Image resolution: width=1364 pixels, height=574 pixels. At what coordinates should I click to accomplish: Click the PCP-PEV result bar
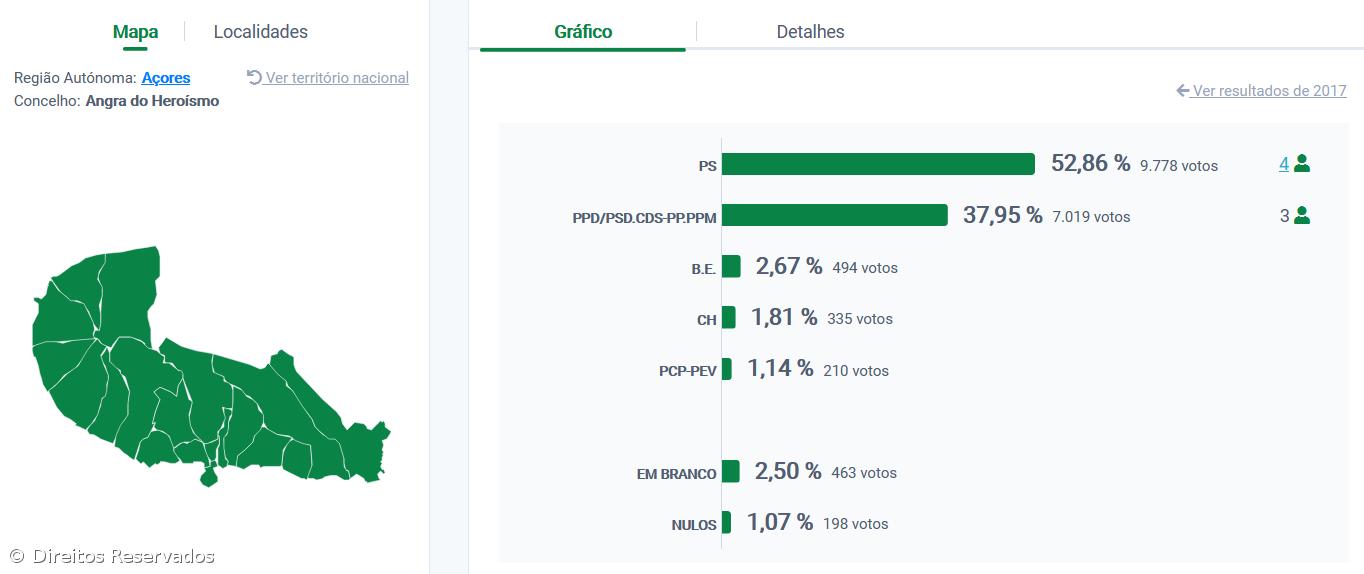727,369
